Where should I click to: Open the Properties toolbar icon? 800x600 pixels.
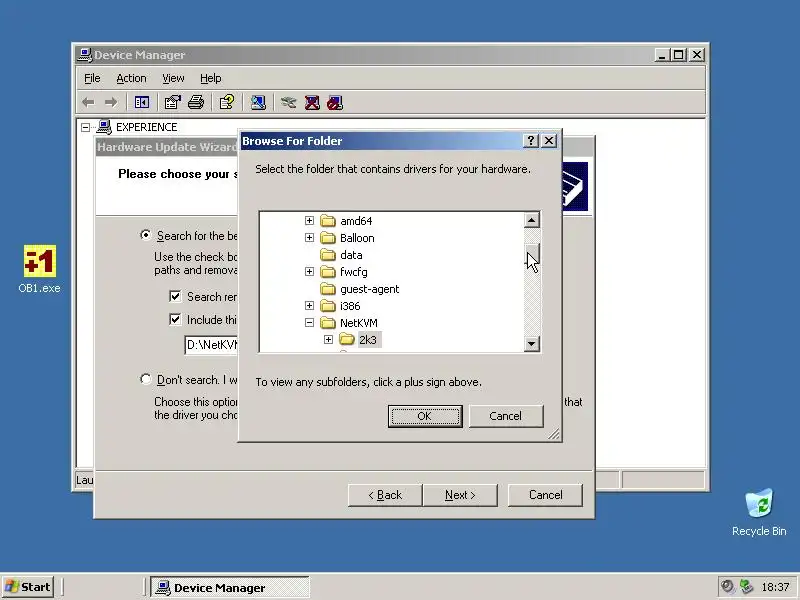[x=172, y=103]
